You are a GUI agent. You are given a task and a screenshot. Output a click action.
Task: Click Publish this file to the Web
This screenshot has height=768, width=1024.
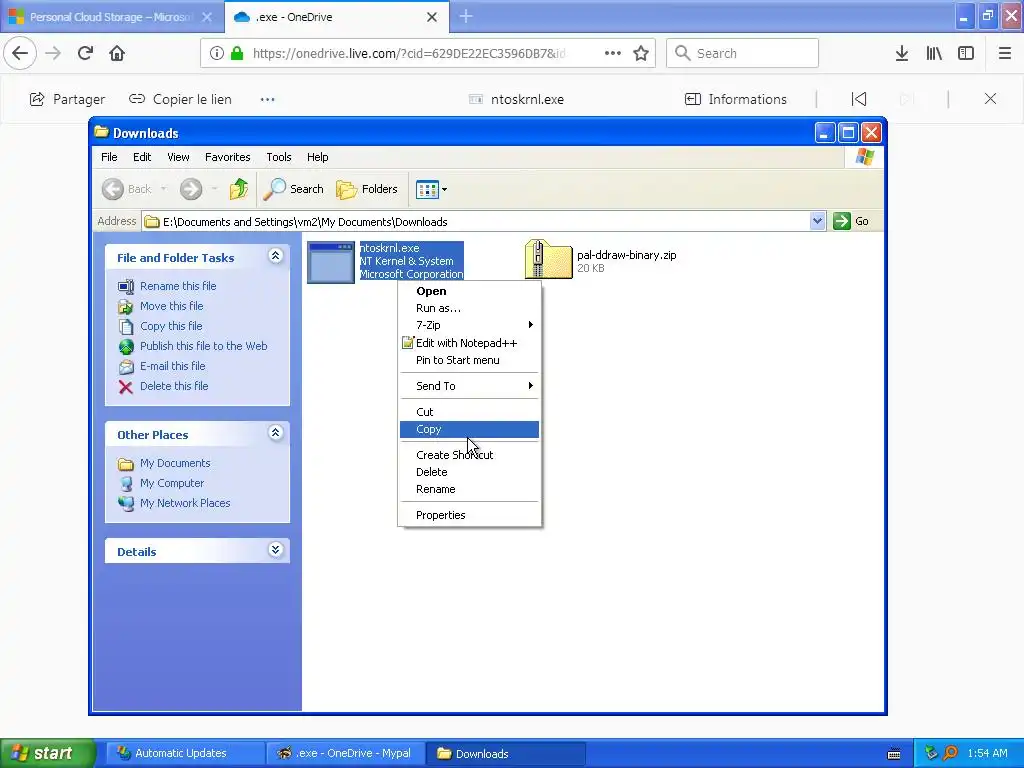[x=204, y=346]
